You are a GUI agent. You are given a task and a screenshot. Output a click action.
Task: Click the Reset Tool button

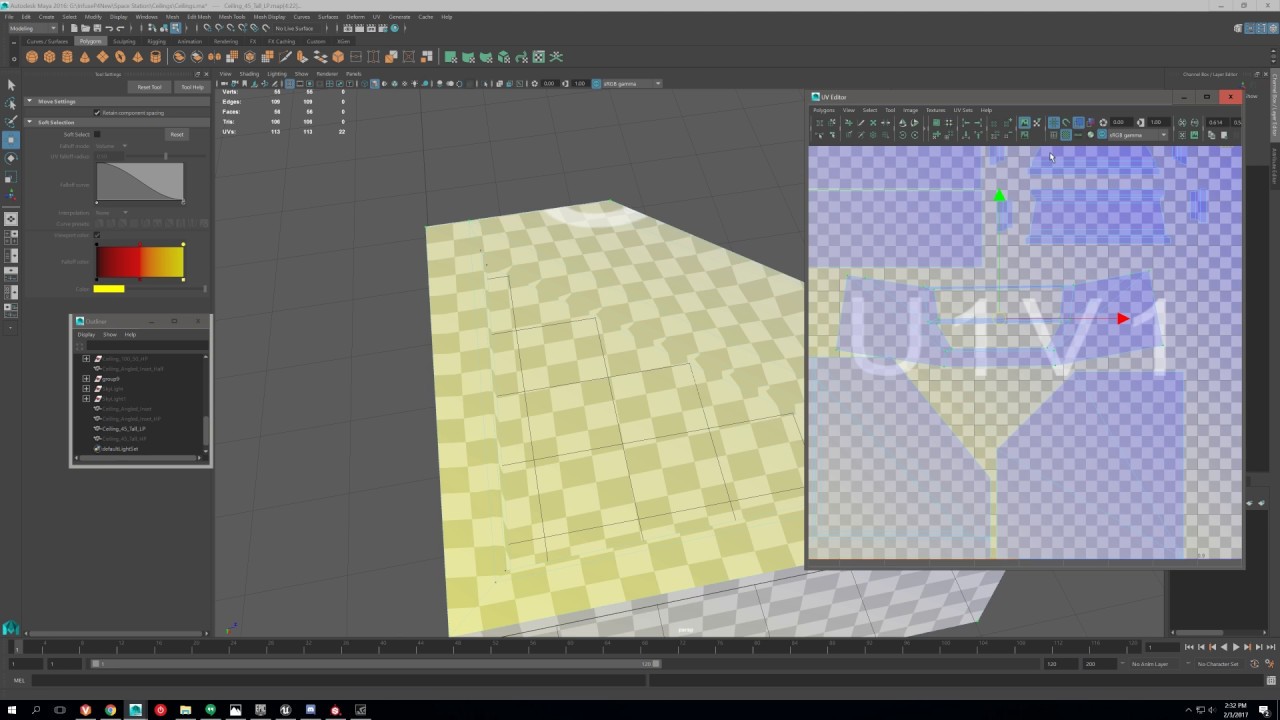tap(150, 87)
